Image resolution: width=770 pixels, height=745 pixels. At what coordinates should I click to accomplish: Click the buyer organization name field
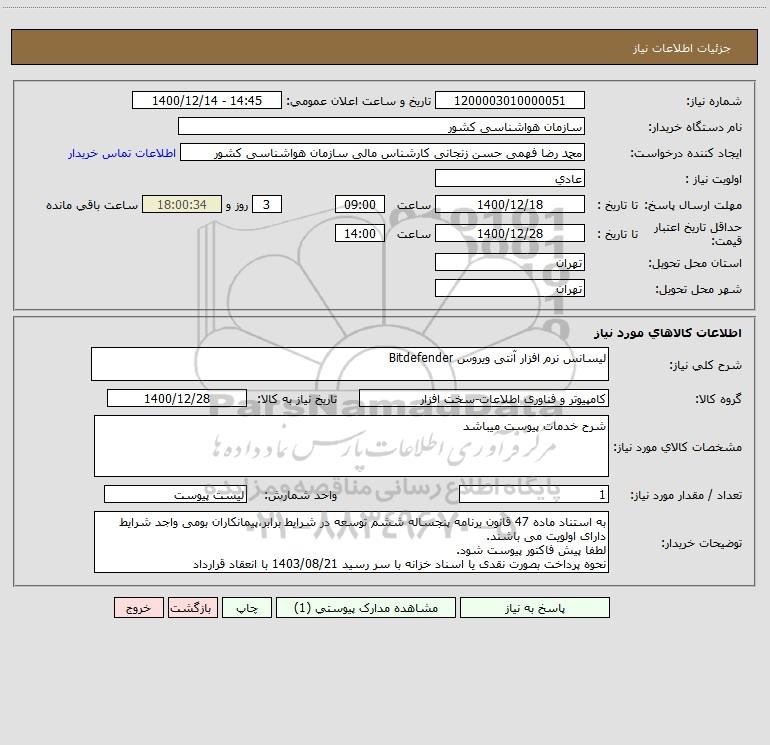pos(381,127)
